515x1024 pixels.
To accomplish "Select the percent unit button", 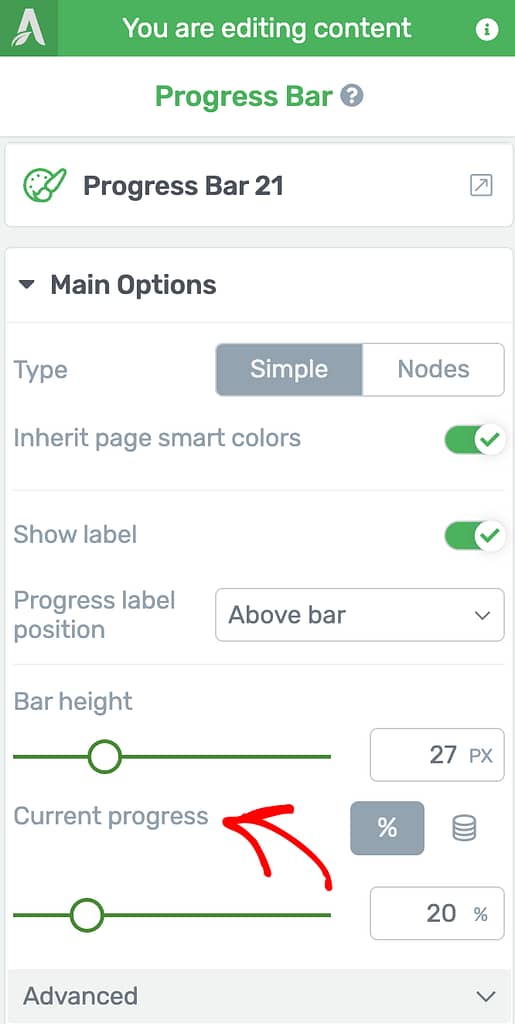I will point(387,828).
